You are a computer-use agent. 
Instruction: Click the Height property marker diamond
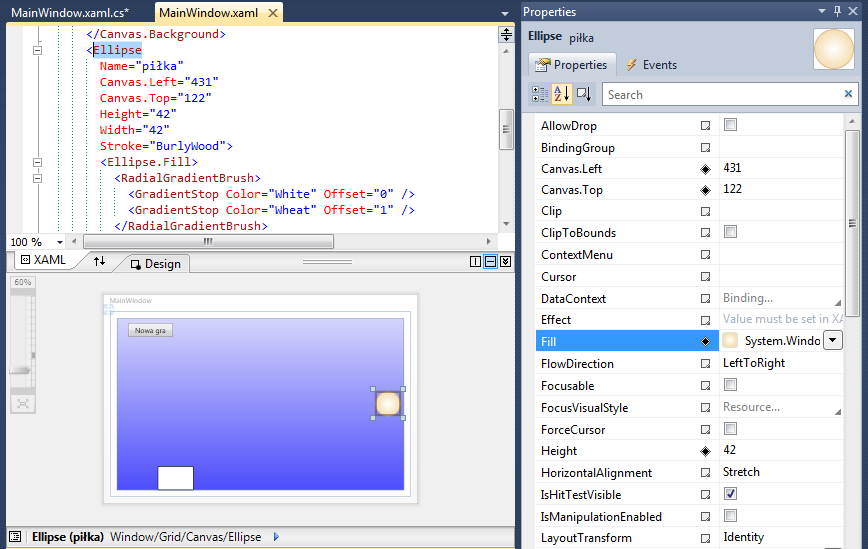705,452
